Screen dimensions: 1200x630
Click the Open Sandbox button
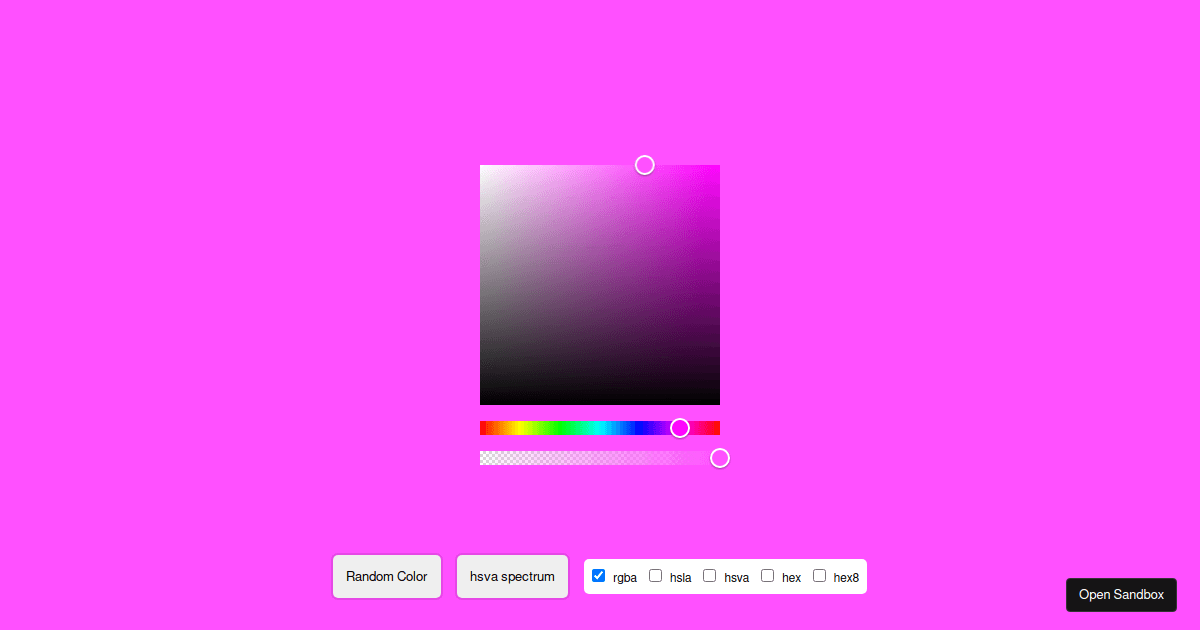point(1121,594)
